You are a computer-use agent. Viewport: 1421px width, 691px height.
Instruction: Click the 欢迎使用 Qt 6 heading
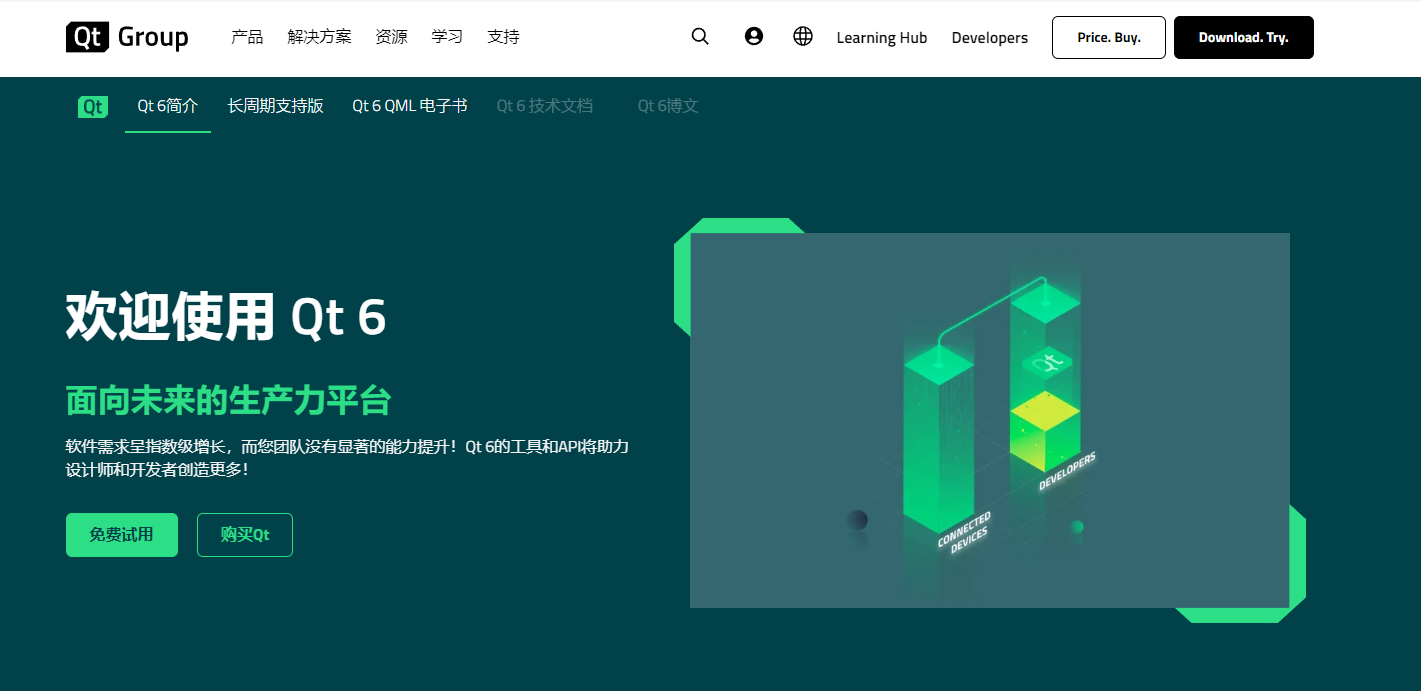226,317
